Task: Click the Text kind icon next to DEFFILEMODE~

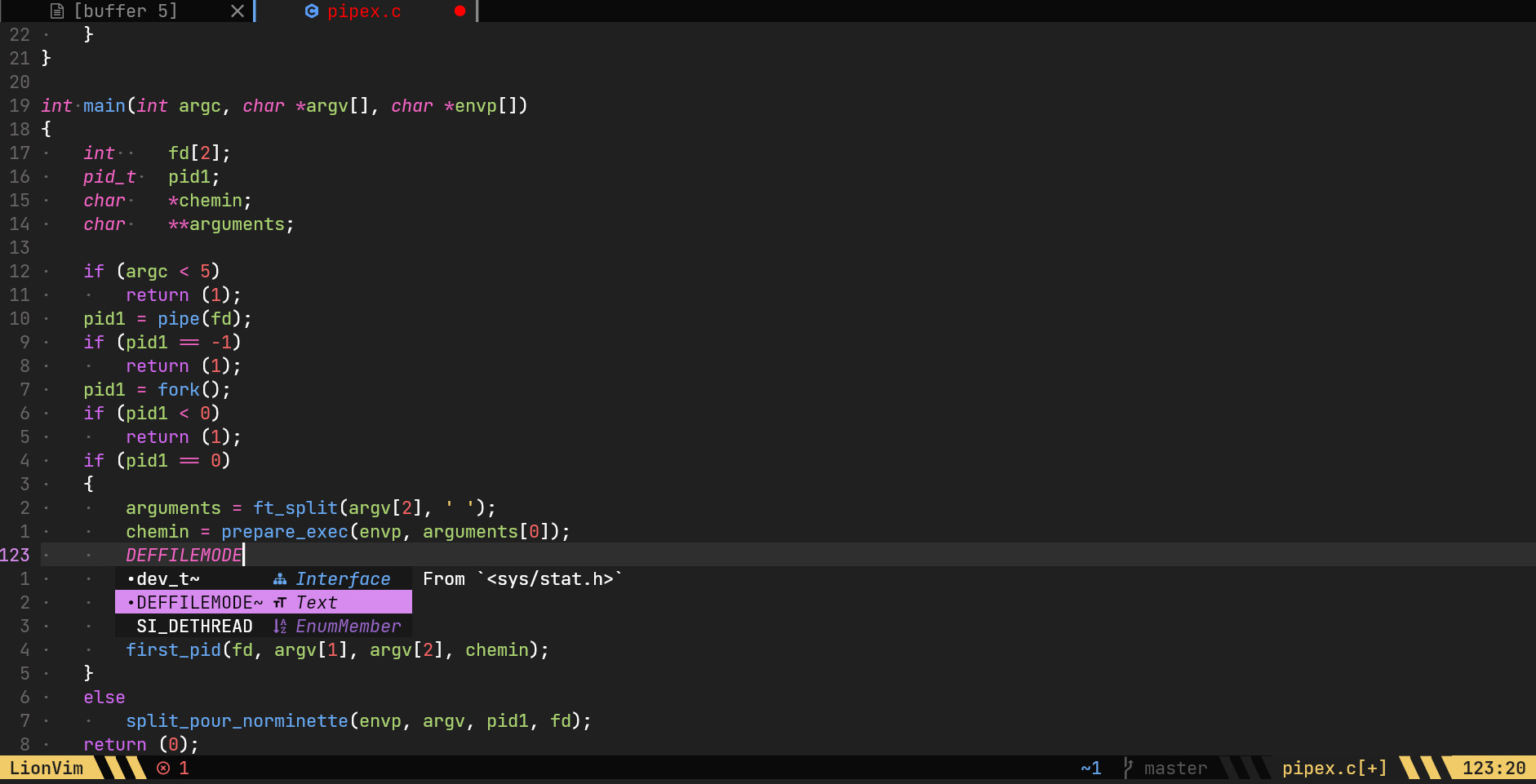Action: [280, 603]
